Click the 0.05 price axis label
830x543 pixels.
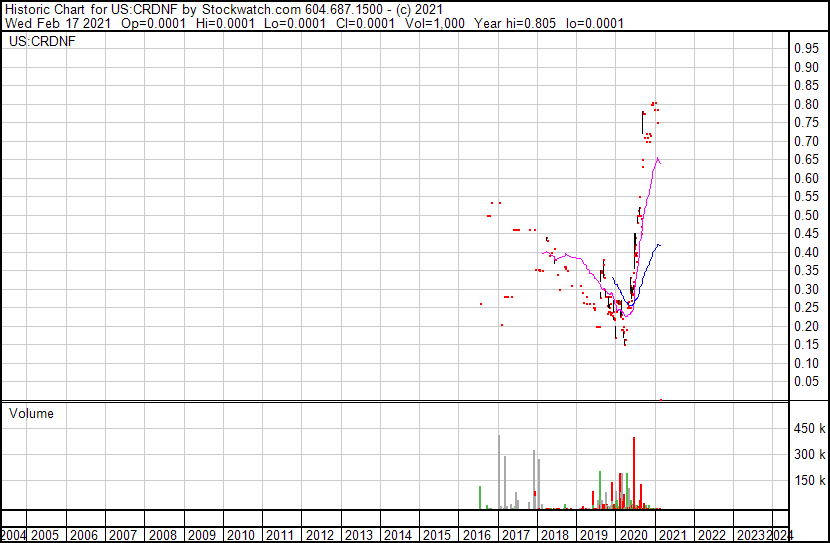coord(806,382)
